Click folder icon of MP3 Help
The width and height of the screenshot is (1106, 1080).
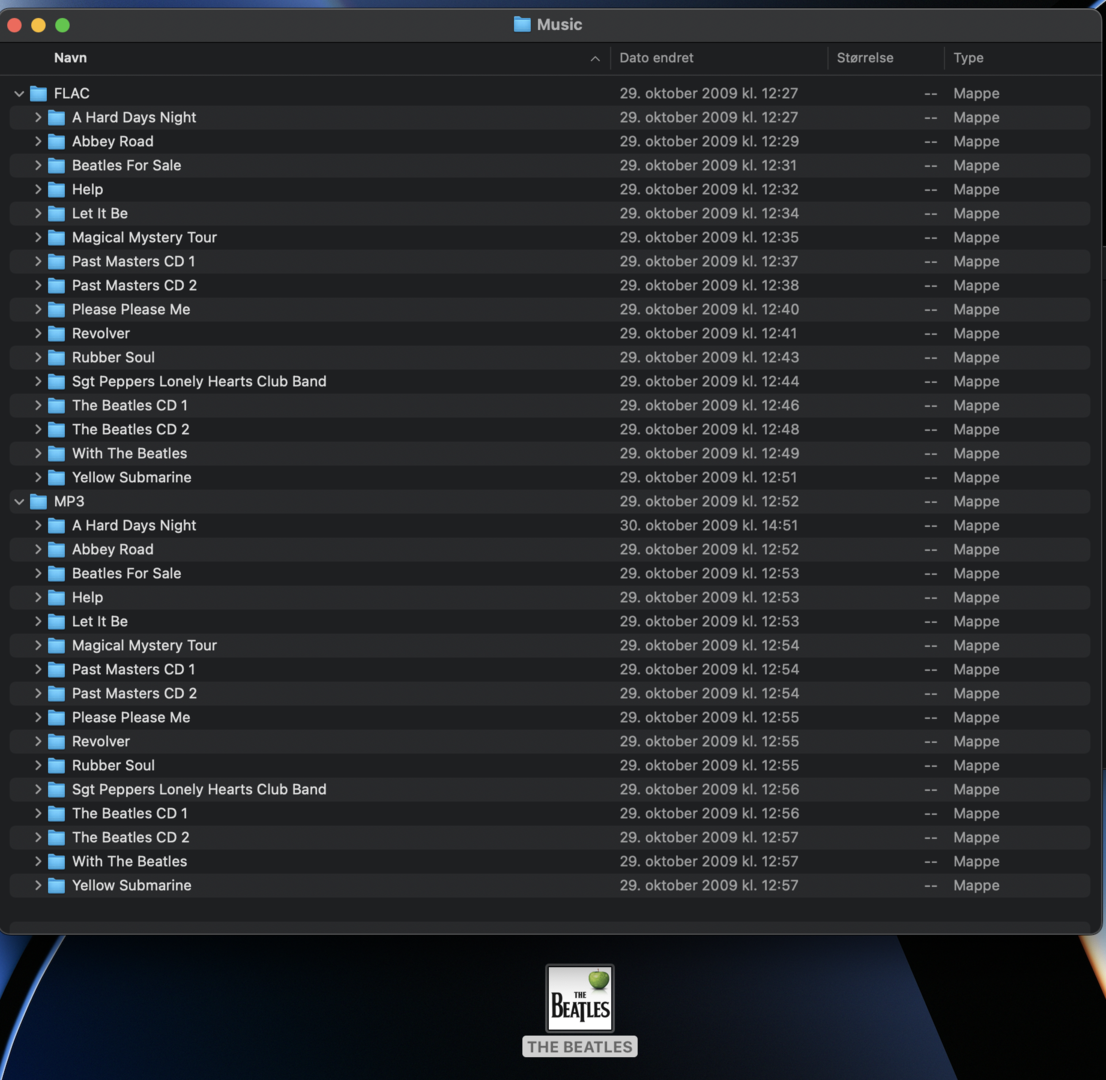click(56, 597)
